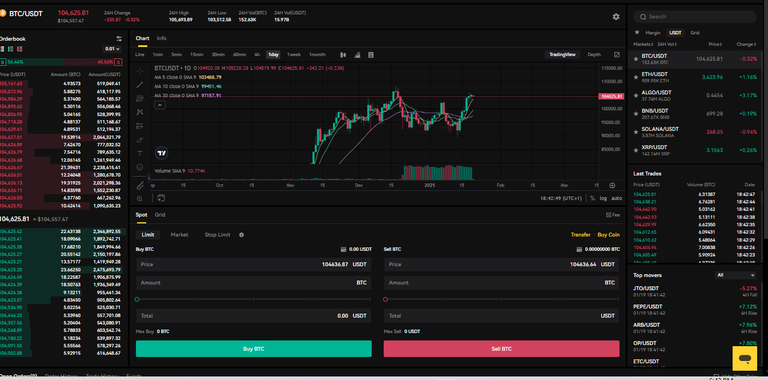Toggle favorite star for ETH/USDT
The width and height of the screenshot is (768, 380).
coord(636,77)
